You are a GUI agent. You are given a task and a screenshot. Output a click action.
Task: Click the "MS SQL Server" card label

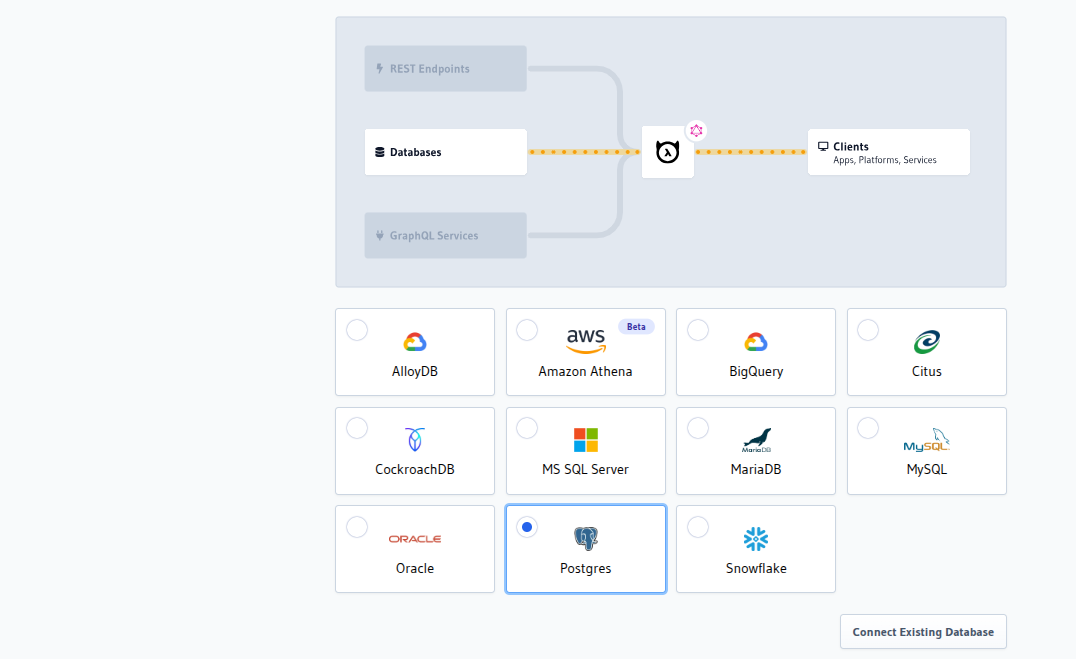click(x=585, y=470)
